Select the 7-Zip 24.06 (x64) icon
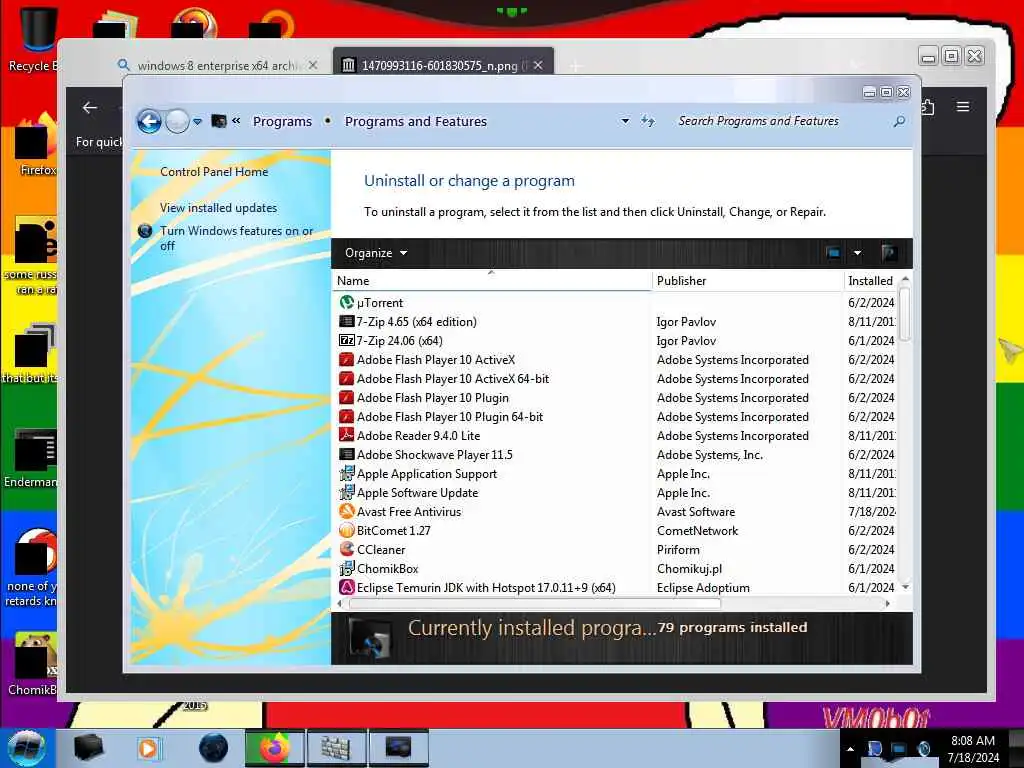The width and height of the screenshot is (1024, 768). (347, 340)
